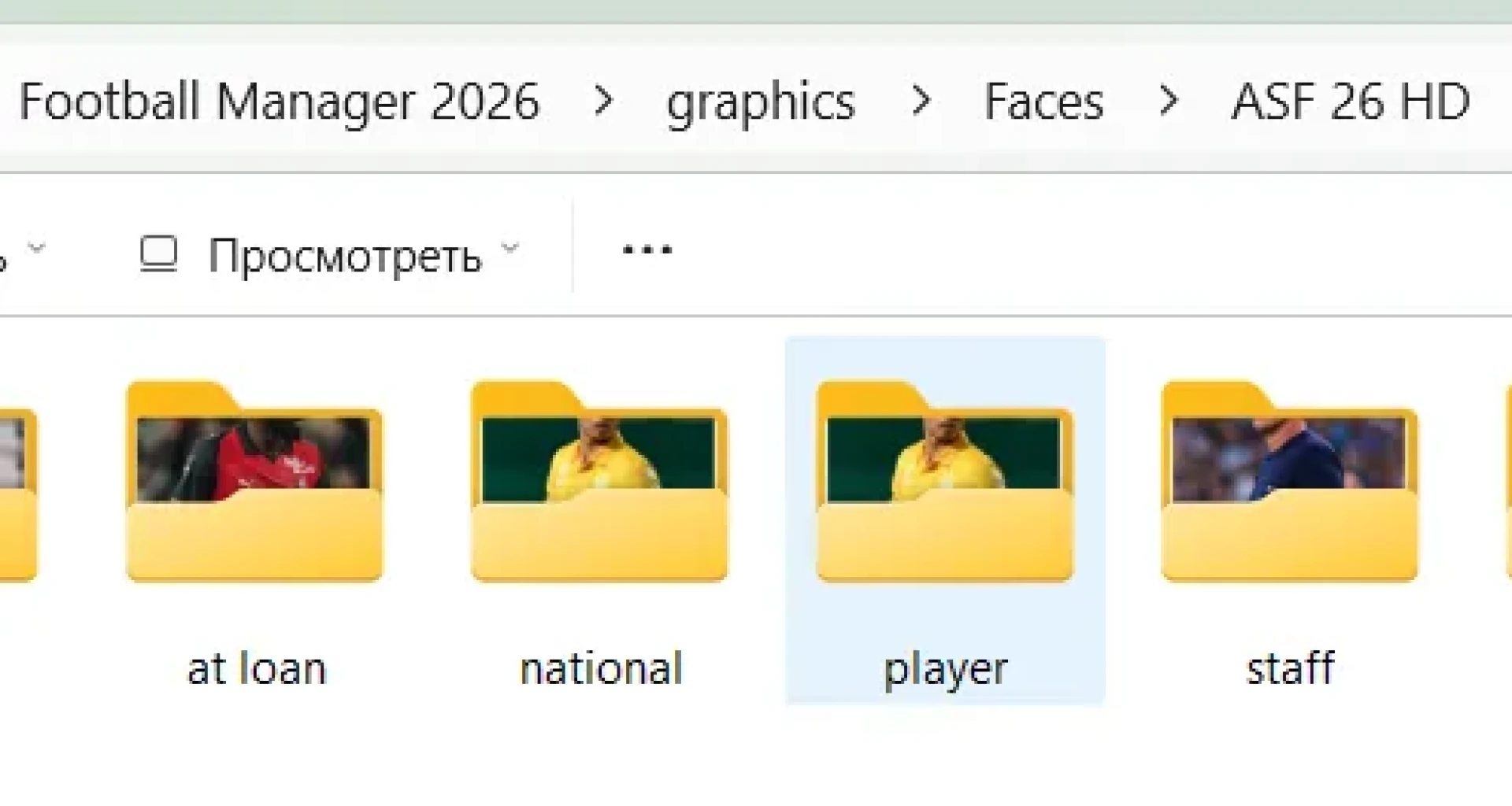Open the "at loan" folder icon

pyautogui.click(x=254, y=481)
